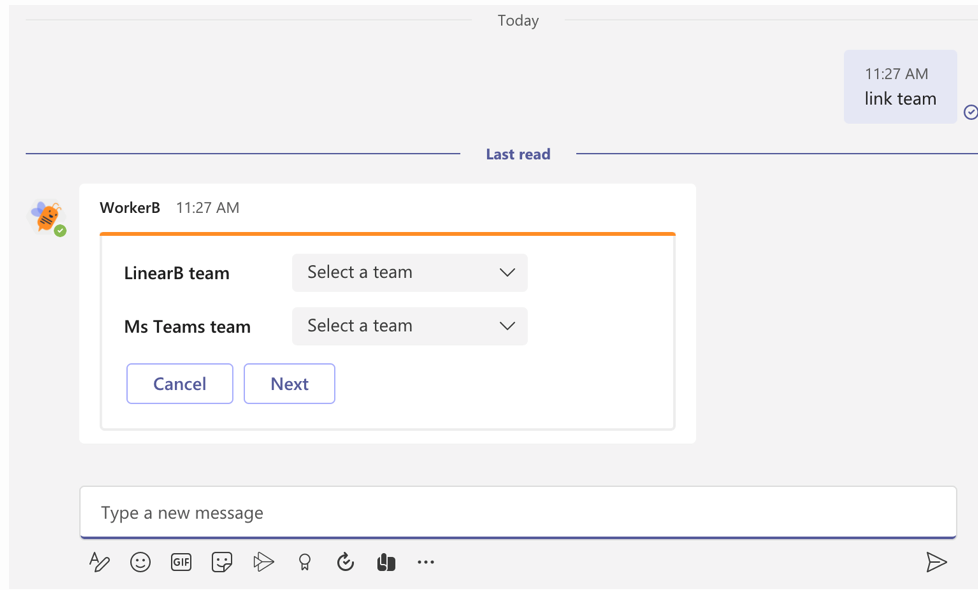Open the LinearB team dropdown
The image size is (978, 590).
point(410,273)
